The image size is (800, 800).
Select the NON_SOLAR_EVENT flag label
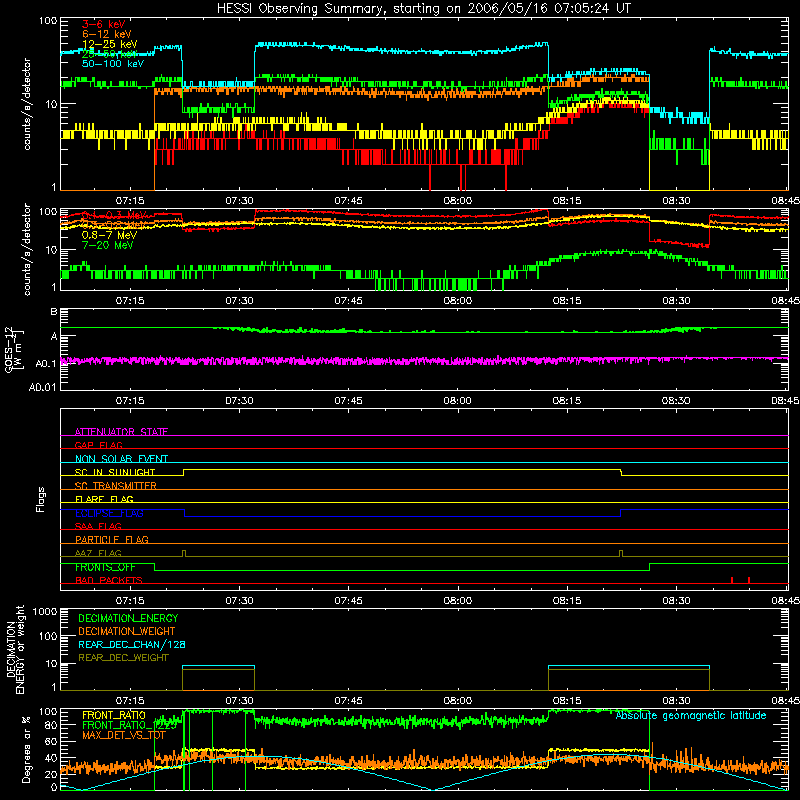(x=121, y=459)
